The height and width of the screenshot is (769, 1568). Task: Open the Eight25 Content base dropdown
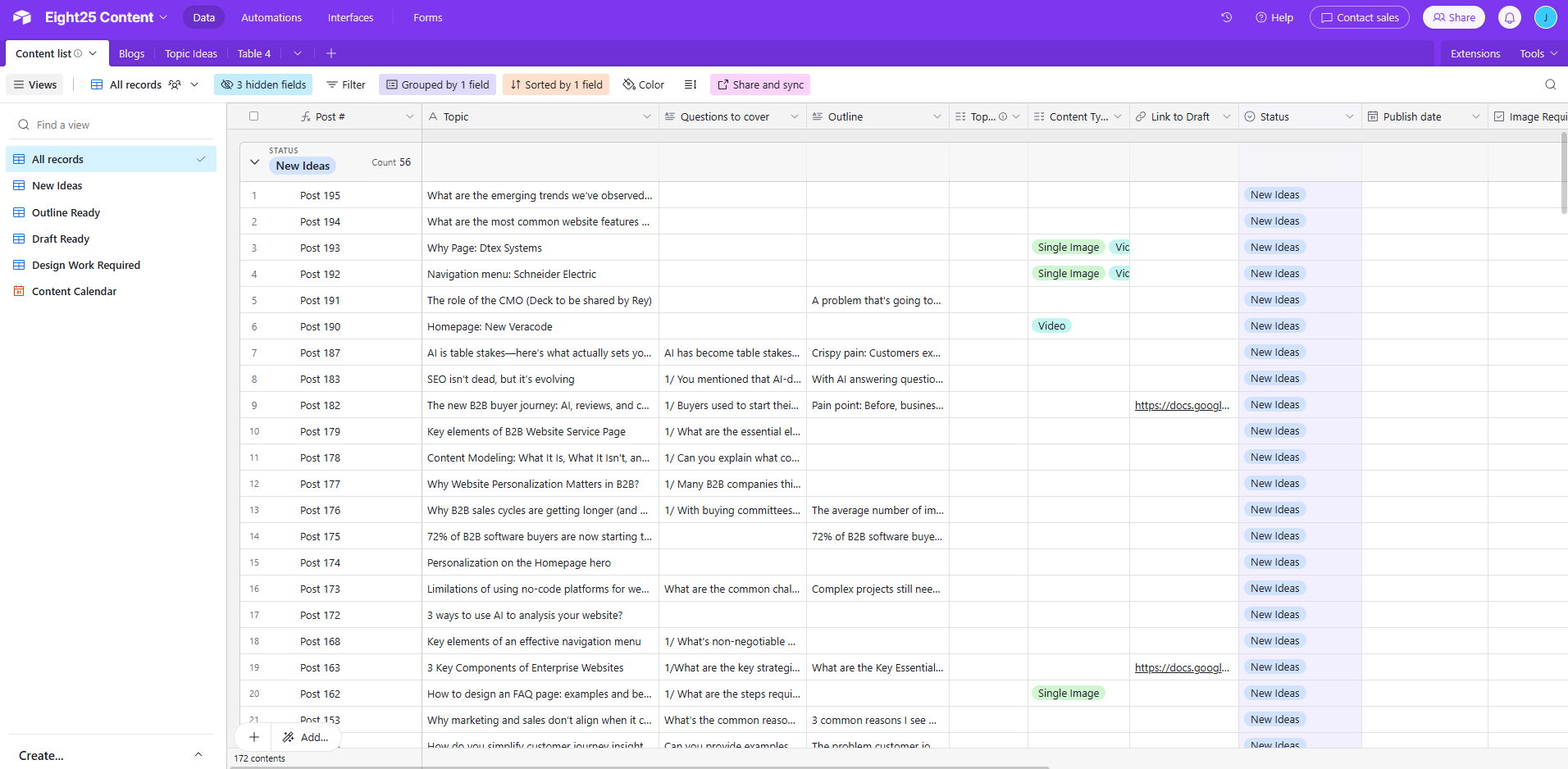point(106,17)
